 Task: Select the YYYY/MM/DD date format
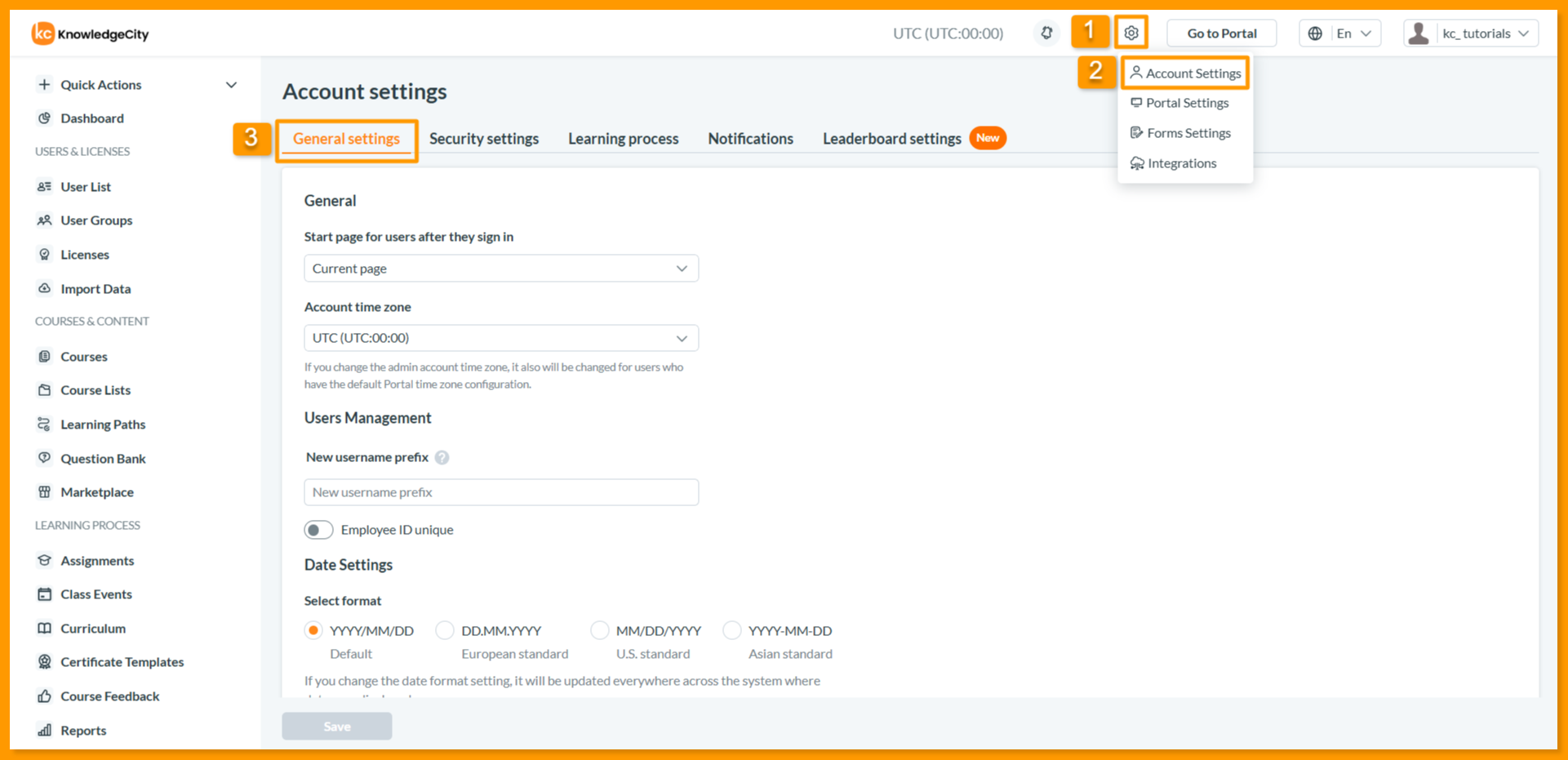coord(313,630)
